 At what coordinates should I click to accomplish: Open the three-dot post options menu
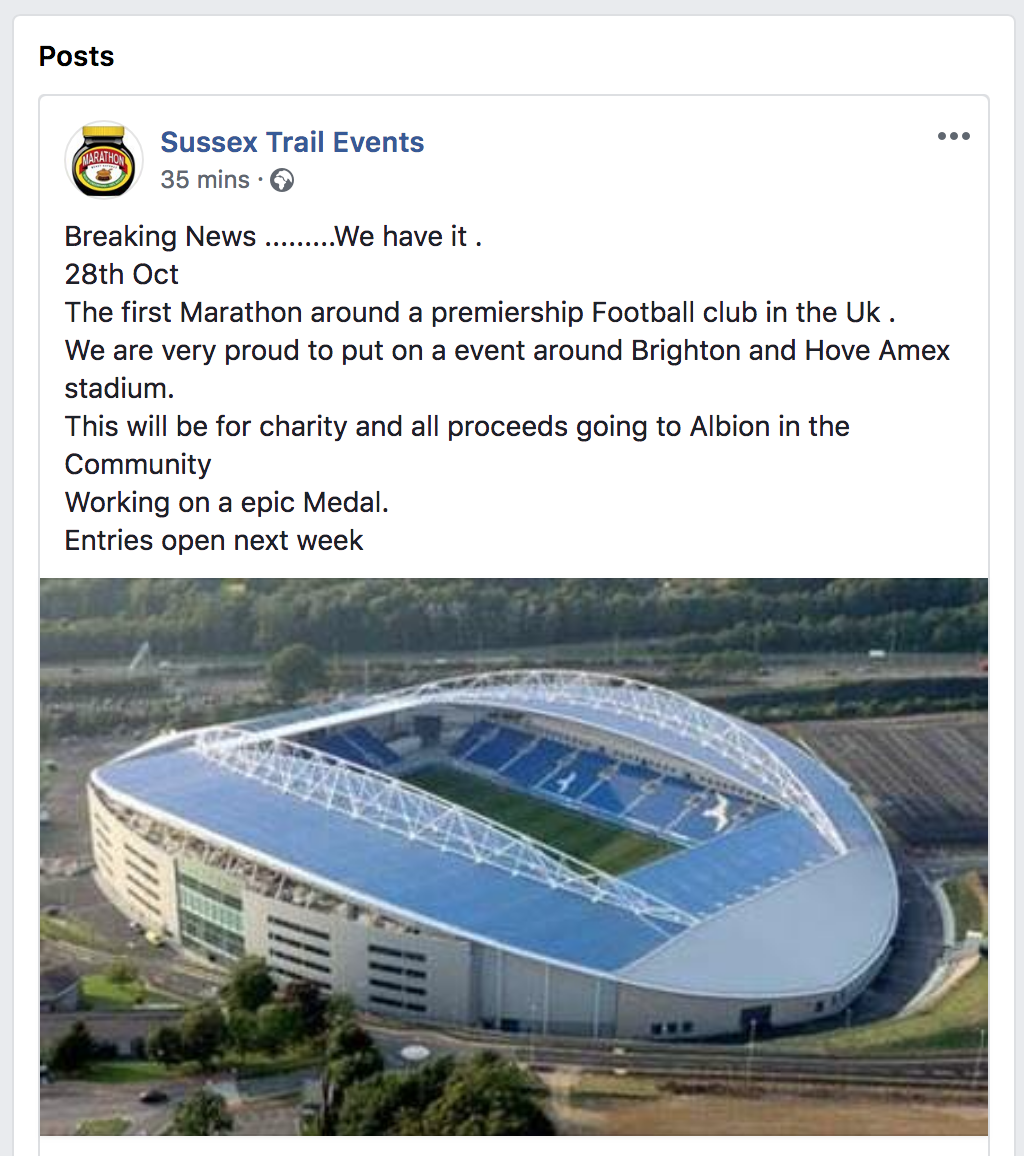(x=953, y=136)
